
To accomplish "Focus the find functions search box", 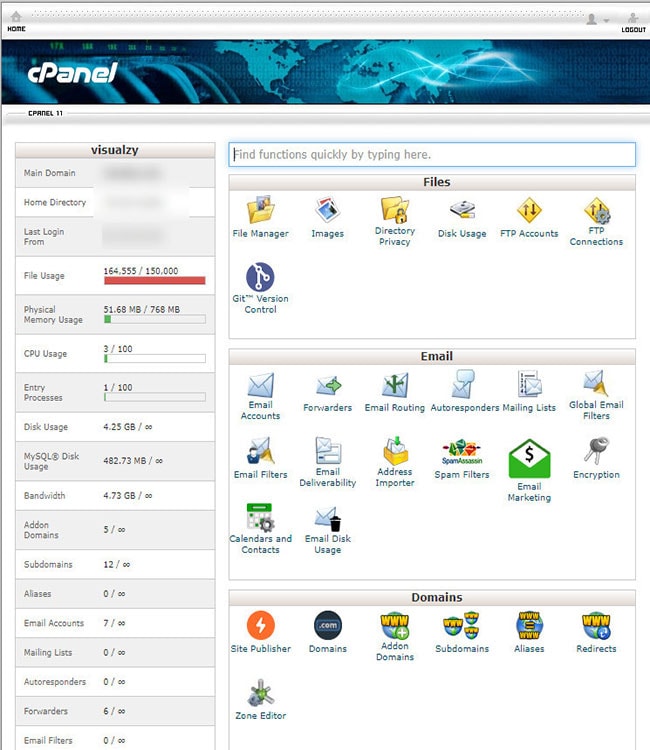I will 432,154.
